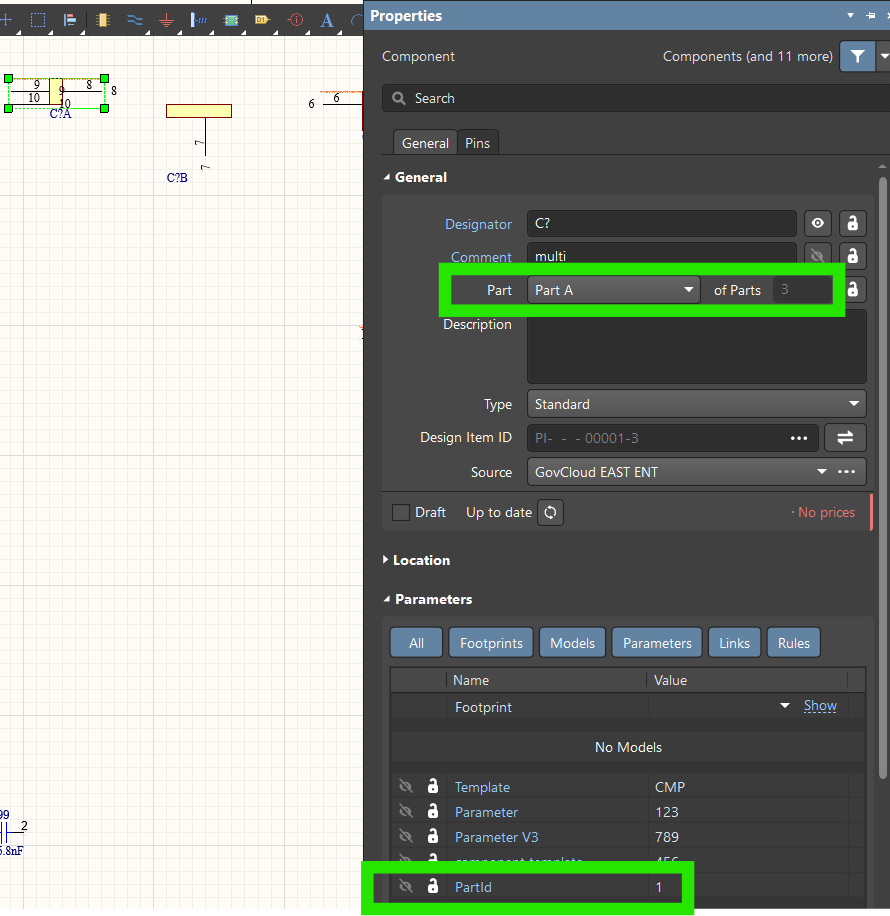Select the D1 Port placement icon

coord(262,20)
